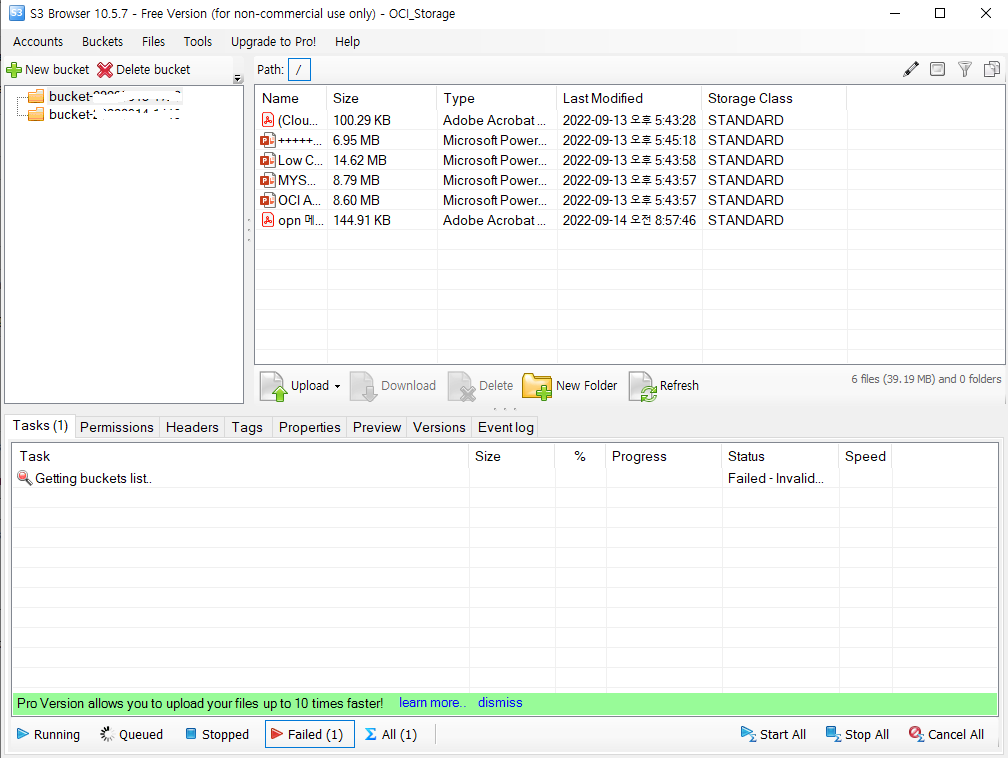Image resolution: width=1008 pixels, height=758 pixels.
Task: Switch to the Permissions tab
Action: [116, 428]
